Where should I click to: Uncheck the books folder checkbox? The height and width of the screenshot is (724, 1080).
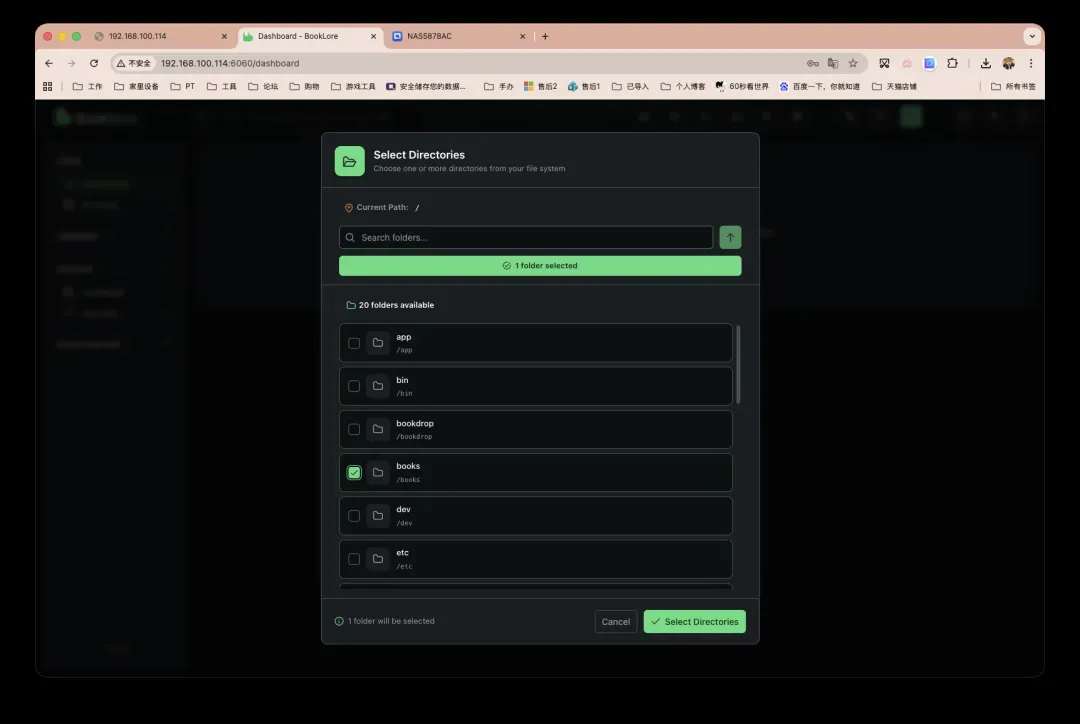point(354,473)
